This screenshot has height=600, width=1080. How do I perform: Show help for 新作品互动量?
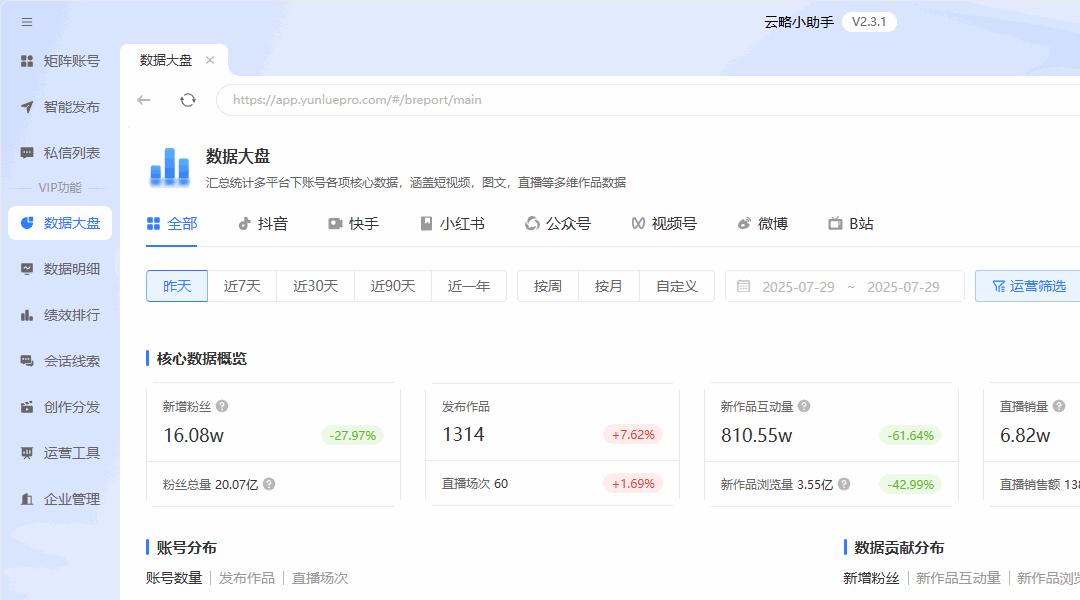tap(804, 406)
